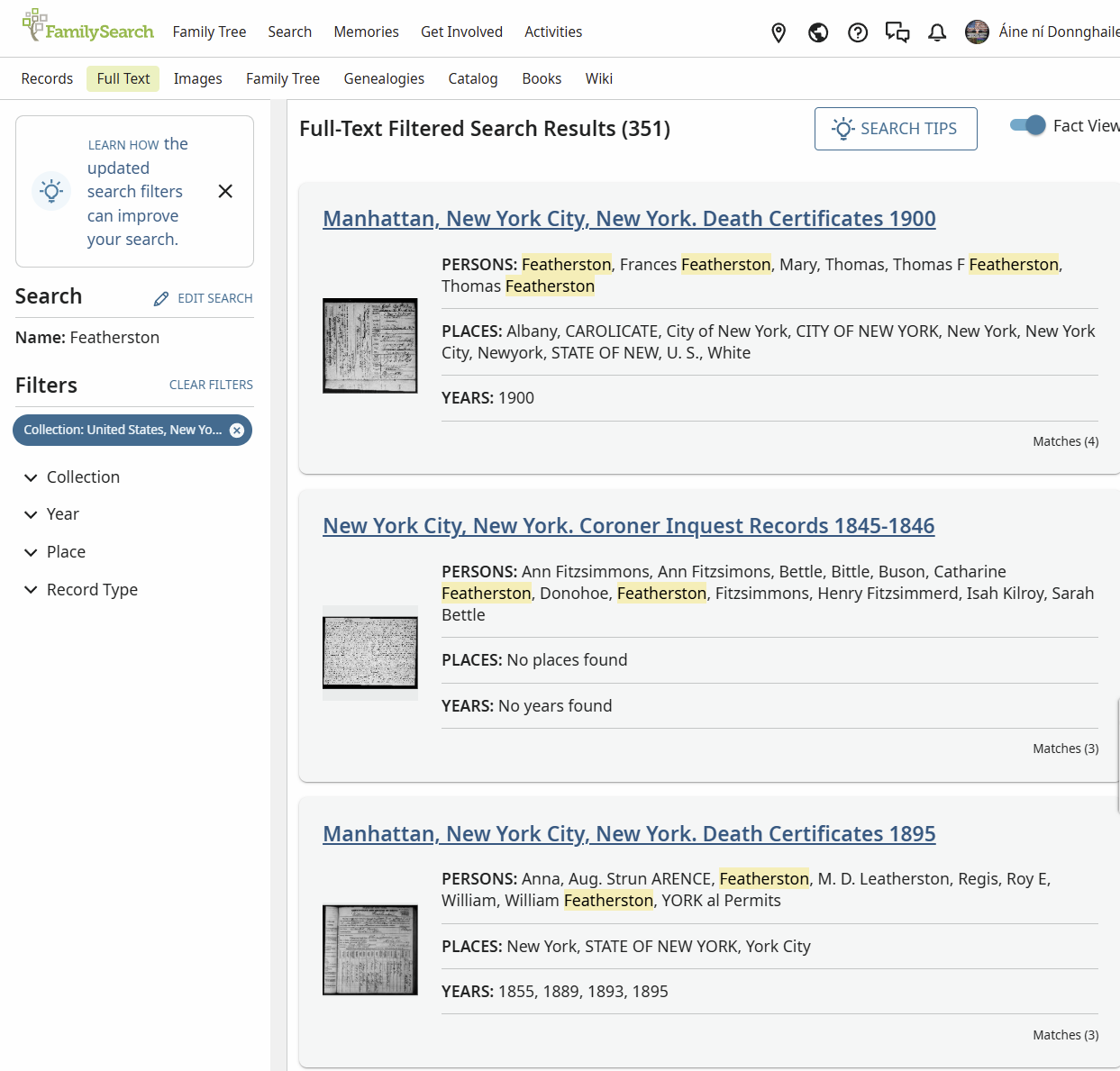Switch to the Wiki tab
The width and height of the screenshot is (1120, 1071).
[x=599, y=79]
